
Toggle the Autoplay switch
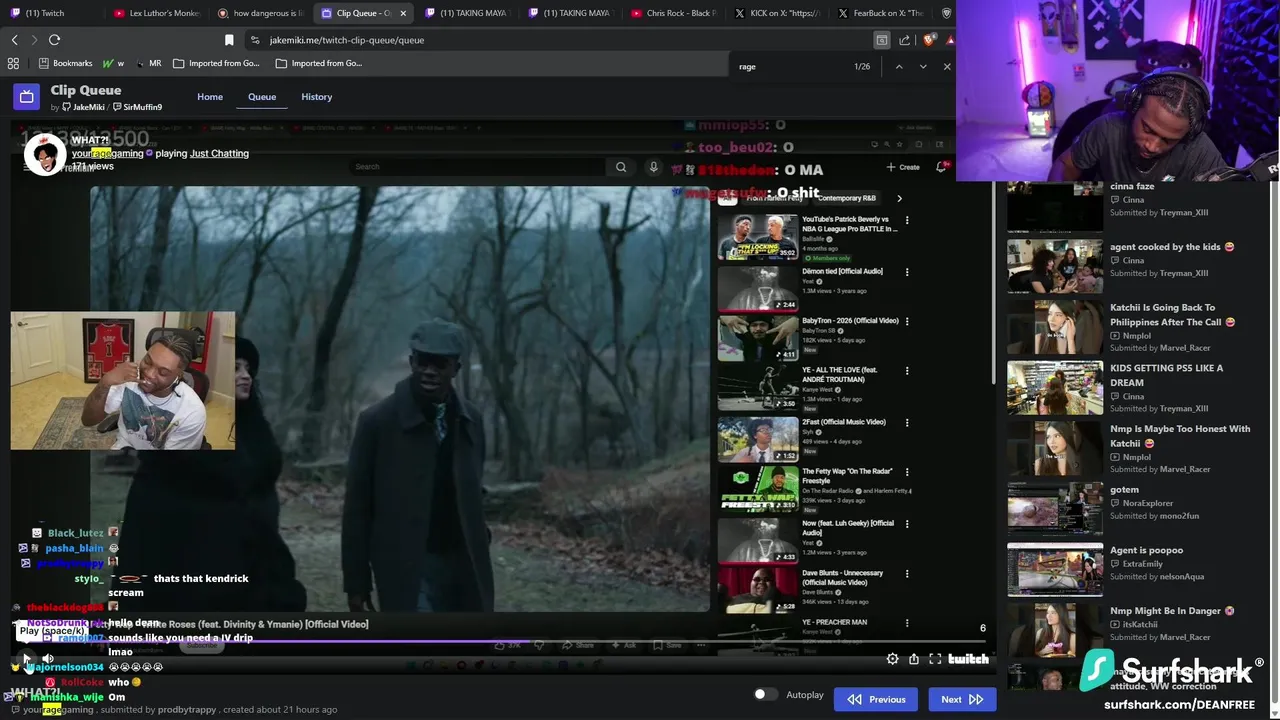pos(765,694)
